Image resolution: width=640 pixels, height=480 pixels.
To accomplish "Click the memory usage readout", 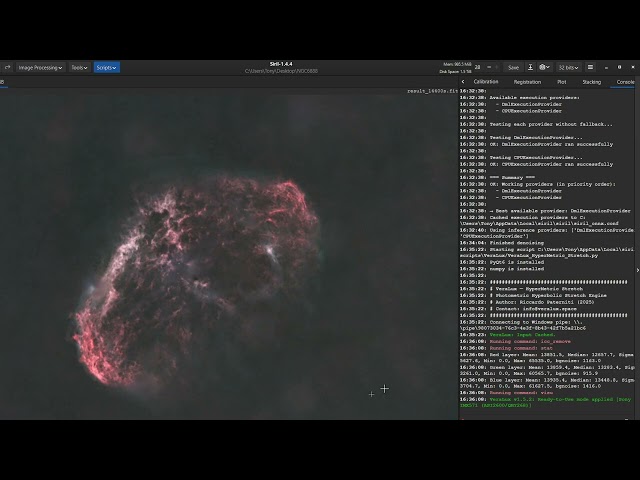I will click(457, 64).
